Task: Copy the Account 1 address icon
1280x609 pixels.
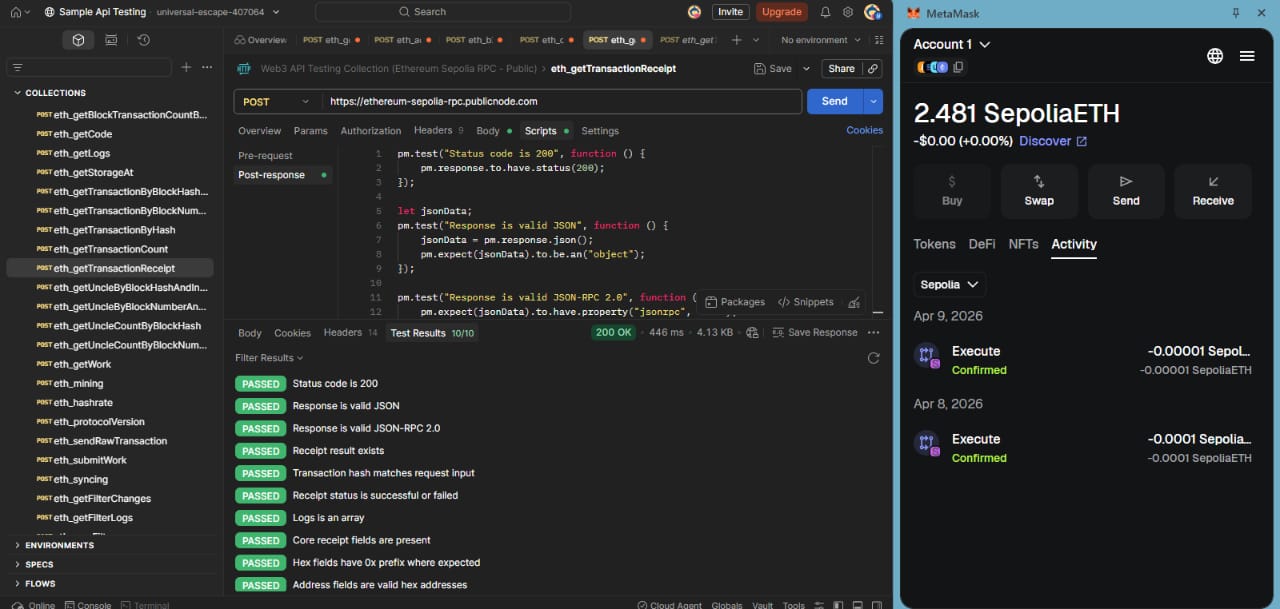Action: (959, 67)
